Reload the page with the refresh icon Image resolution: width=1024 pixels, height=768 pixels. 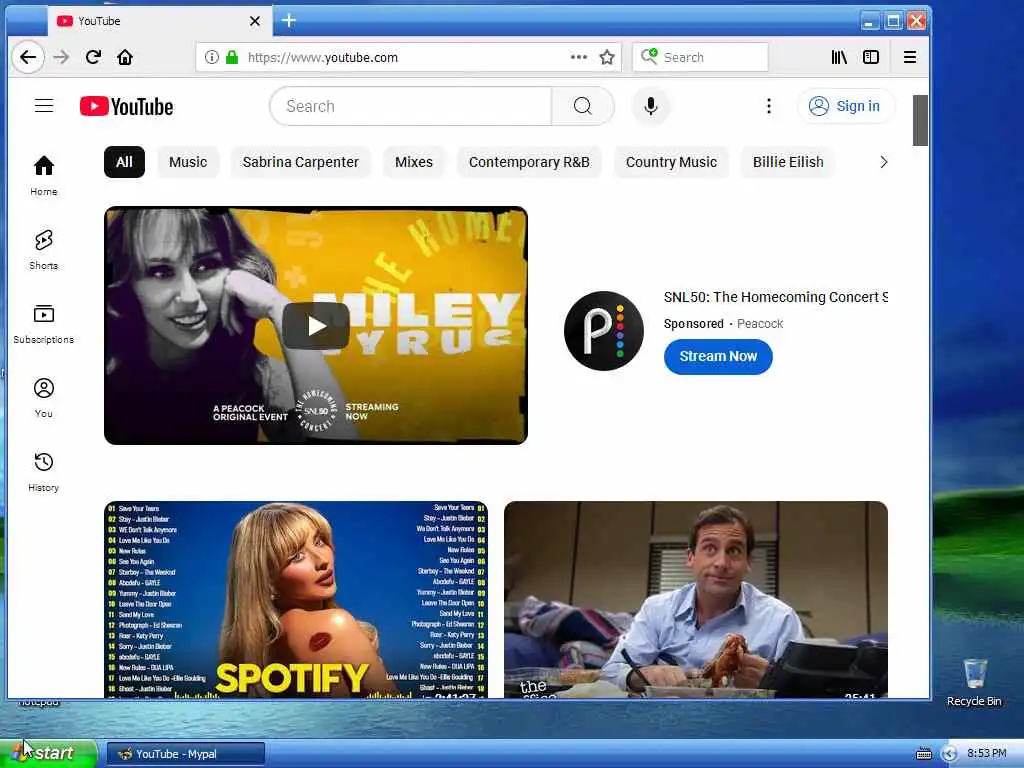[93, 57]
